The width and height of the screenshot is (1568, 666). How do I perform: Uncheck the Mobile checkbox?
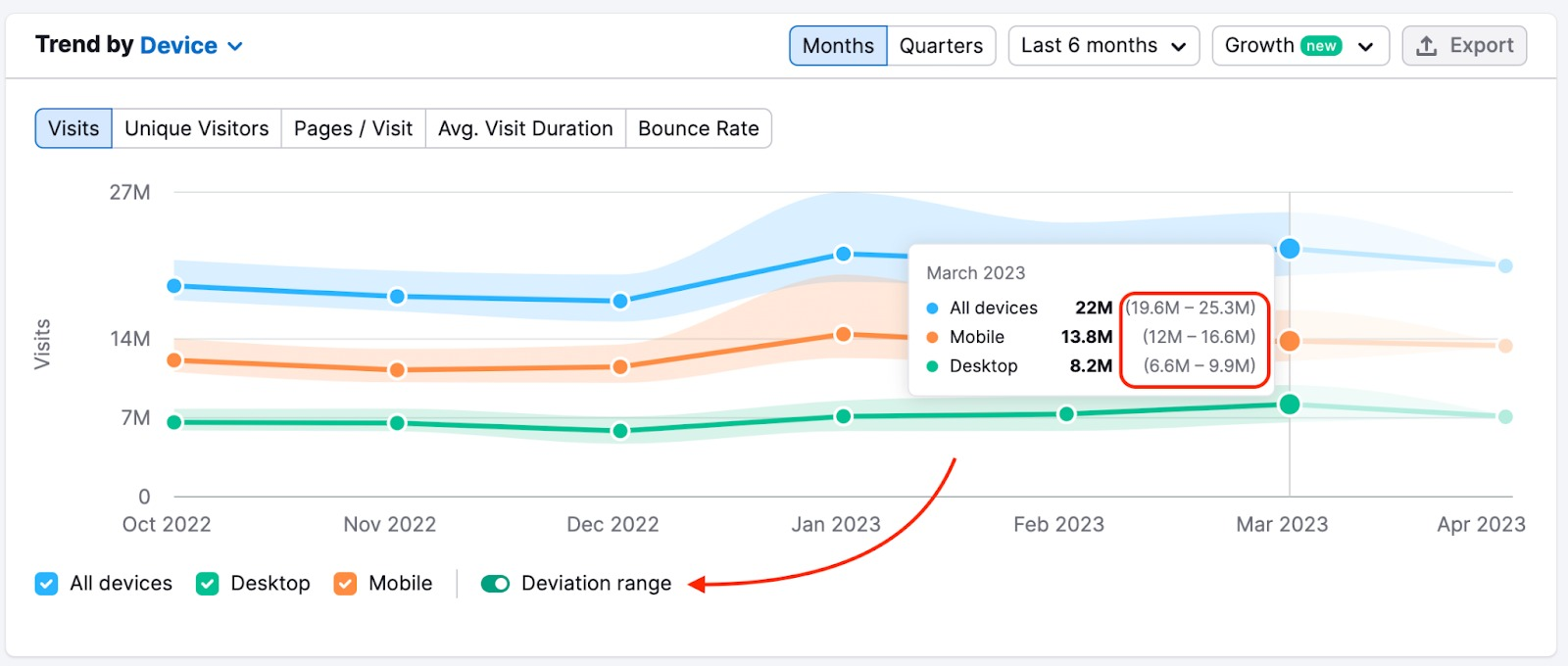tap(345, 584)
